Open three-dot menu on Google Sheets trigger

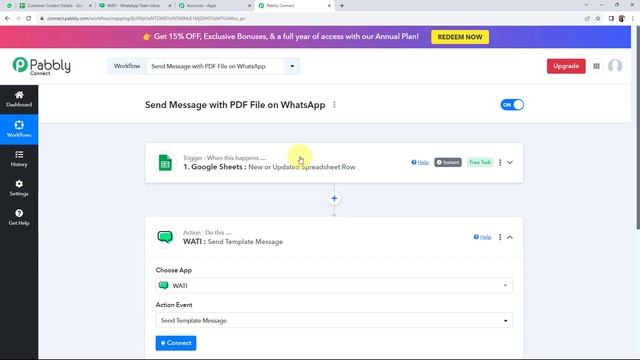click(x=500, y=162)
